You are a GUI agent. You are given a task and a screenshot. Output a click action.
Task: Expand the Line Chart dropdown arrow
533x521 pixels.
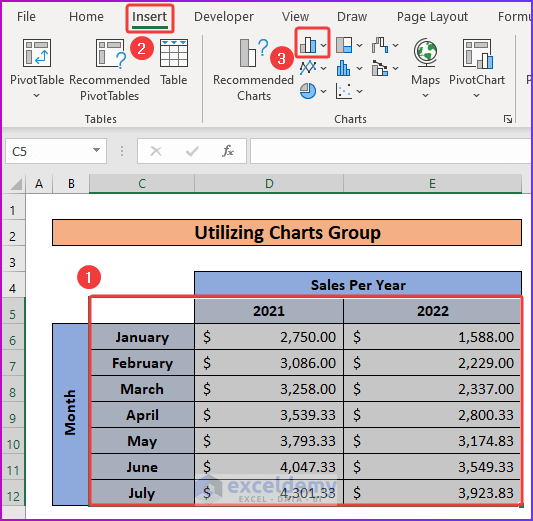point(324,68)
